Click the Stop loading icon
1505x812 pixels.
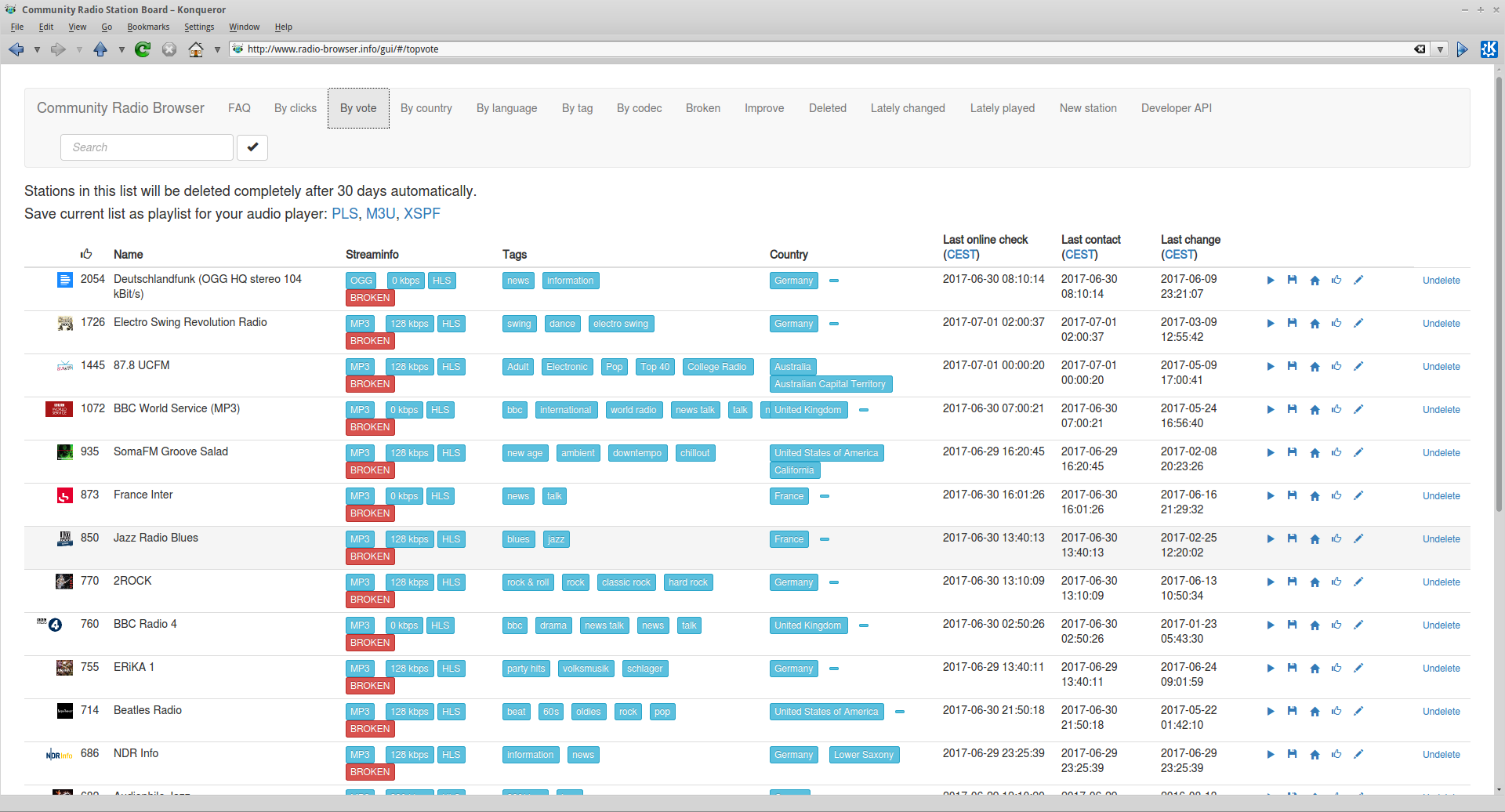(169, 49)
